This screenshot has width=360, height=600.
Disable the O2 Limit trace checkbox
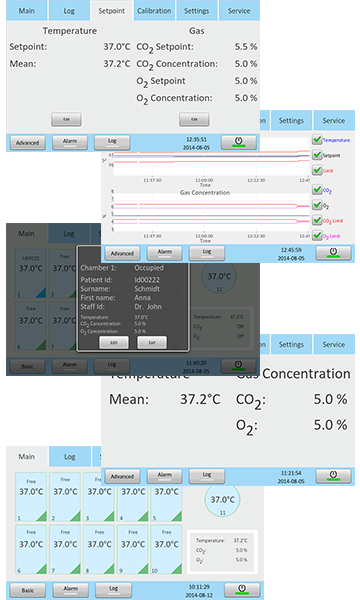click(317, 236)
